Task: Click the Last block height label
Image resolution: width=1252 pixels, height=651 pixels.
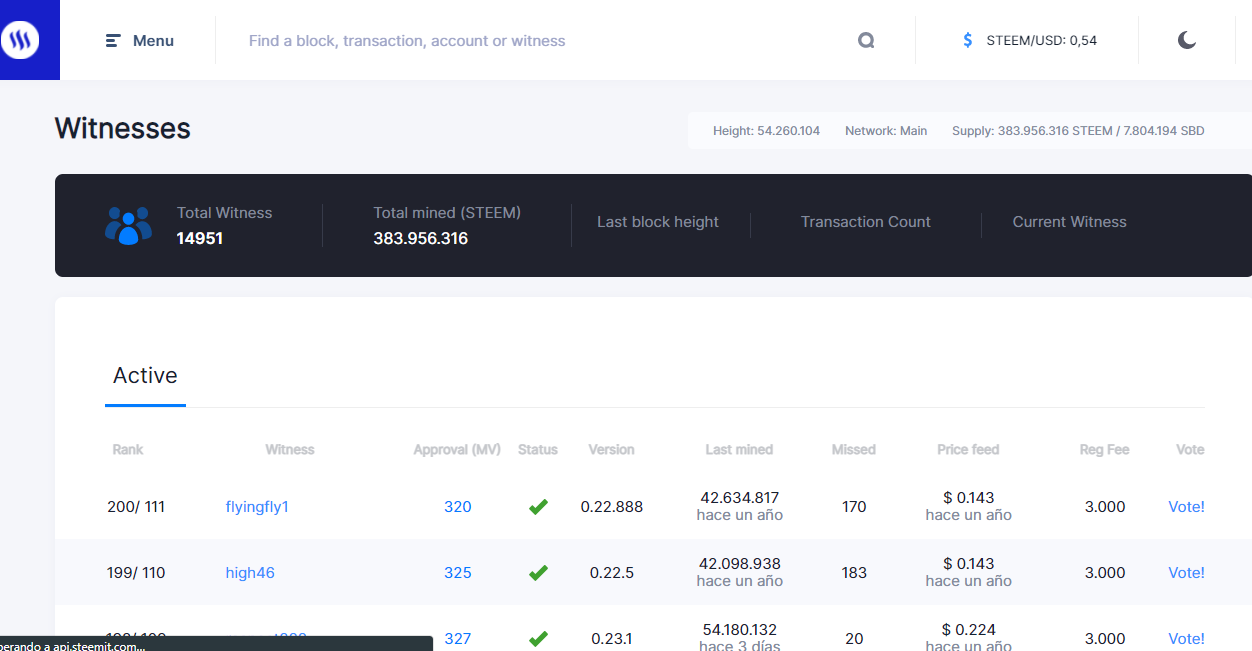Action: coord(658,222)
